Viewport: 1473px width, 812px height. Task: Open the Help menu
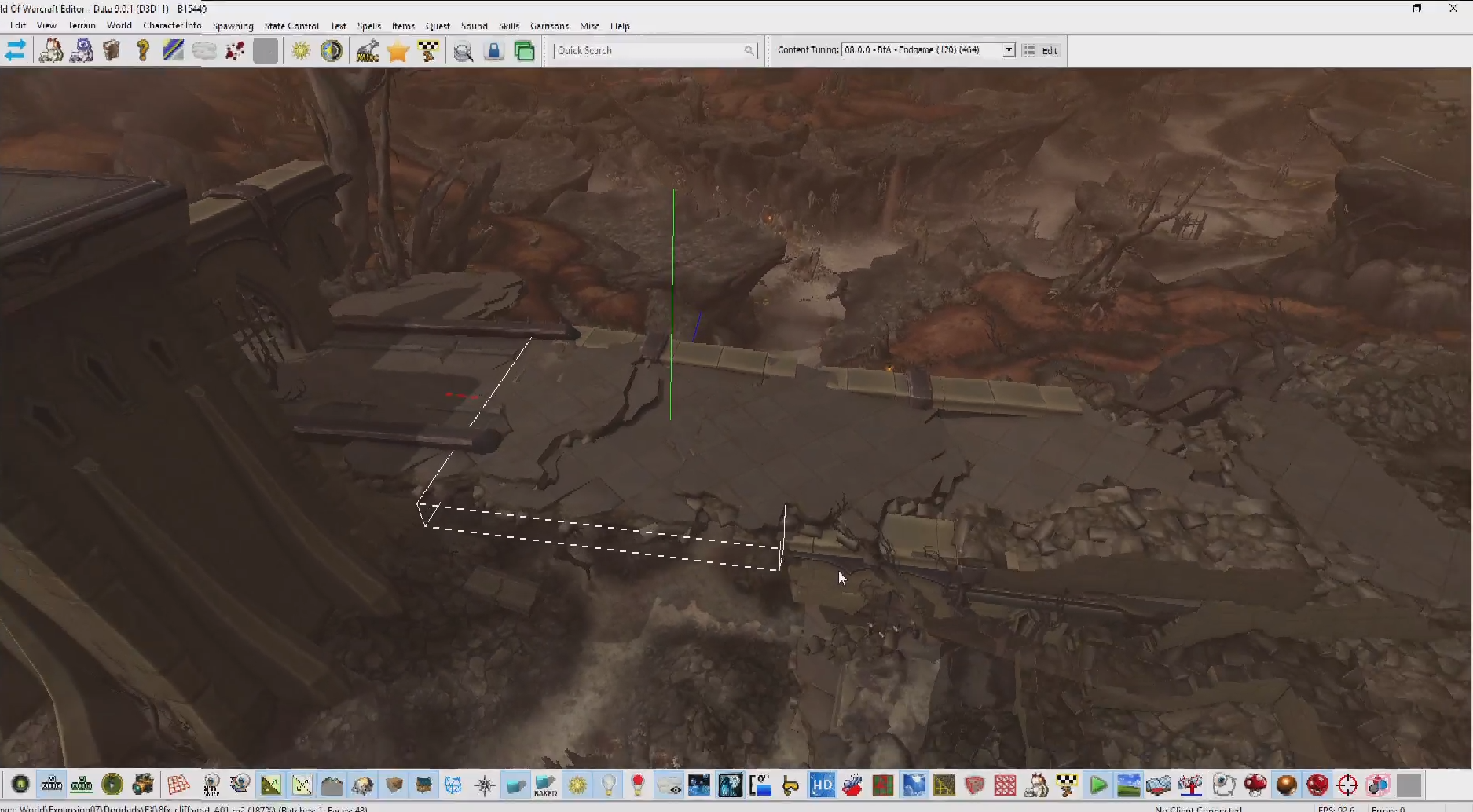tap(620, 26)
